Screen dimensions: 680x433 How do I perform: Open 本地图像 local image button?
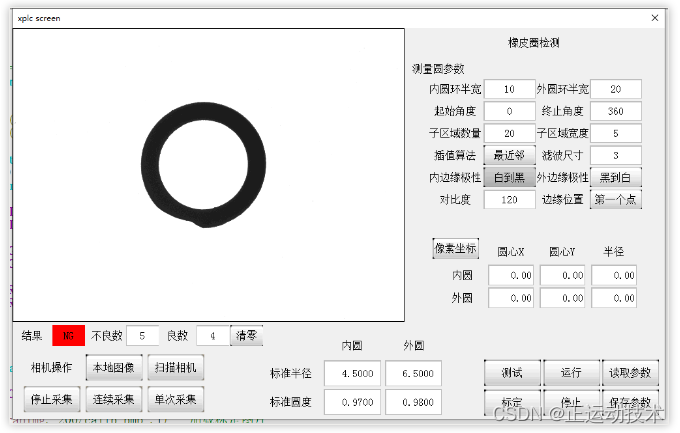[x=114, y=367]
